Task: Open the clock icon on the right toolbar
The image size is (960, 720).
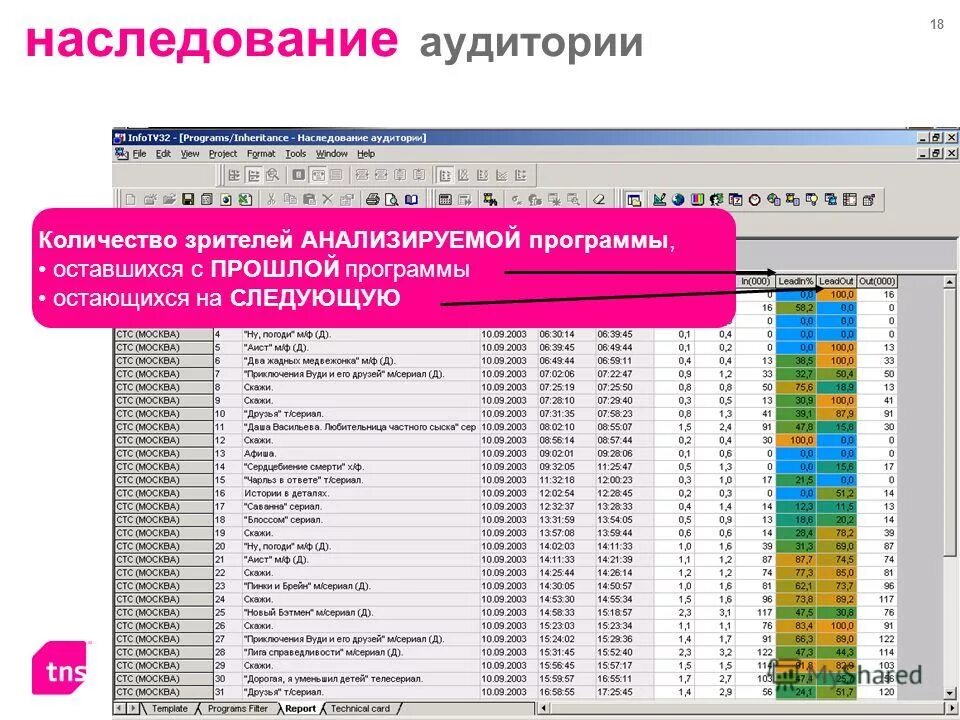Action: (753, 198)
